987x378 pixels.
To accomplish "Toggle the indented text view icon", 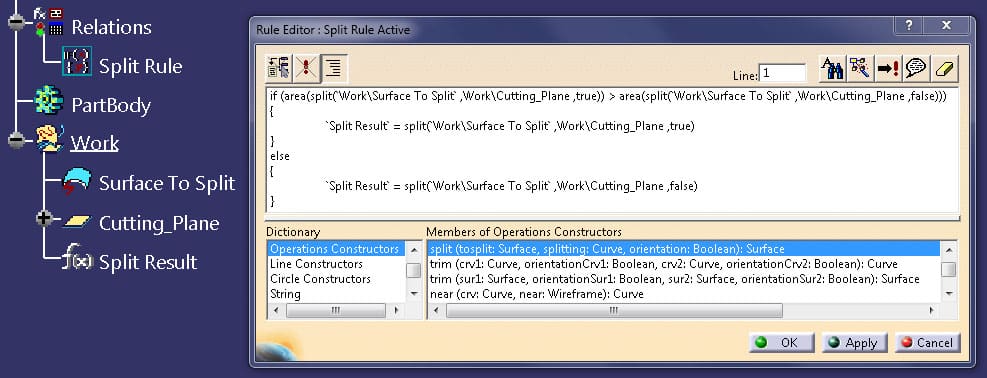I will pyautogui.click(x=334, y=69).
